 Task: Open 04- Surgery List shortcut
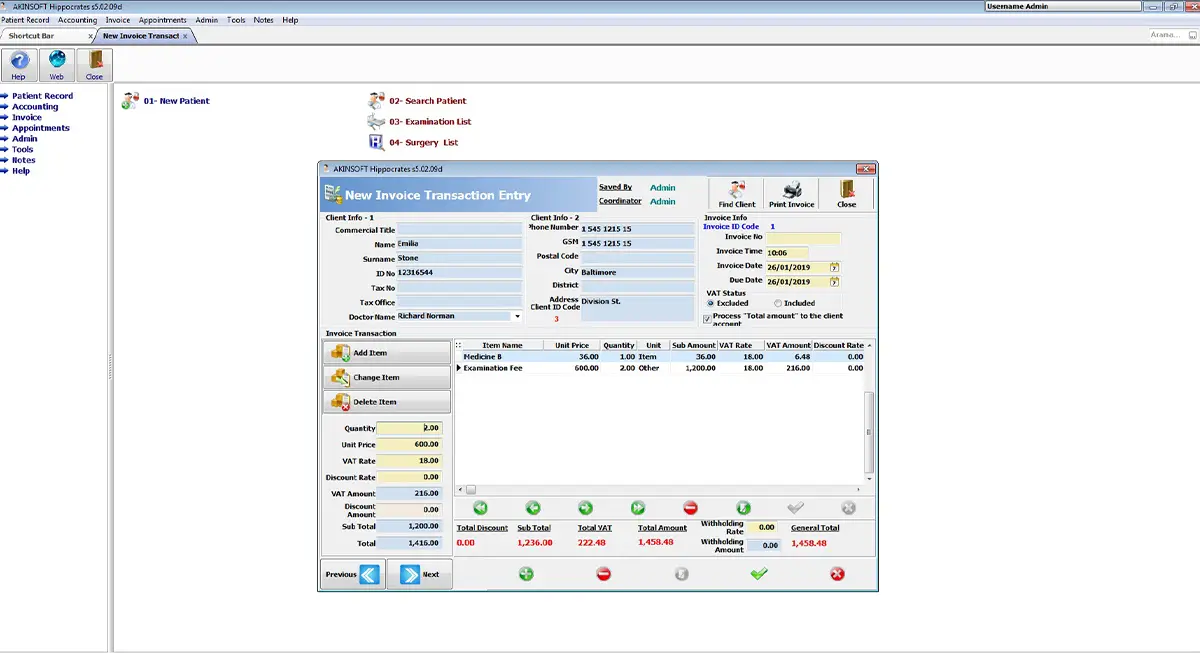coord(413,143)
